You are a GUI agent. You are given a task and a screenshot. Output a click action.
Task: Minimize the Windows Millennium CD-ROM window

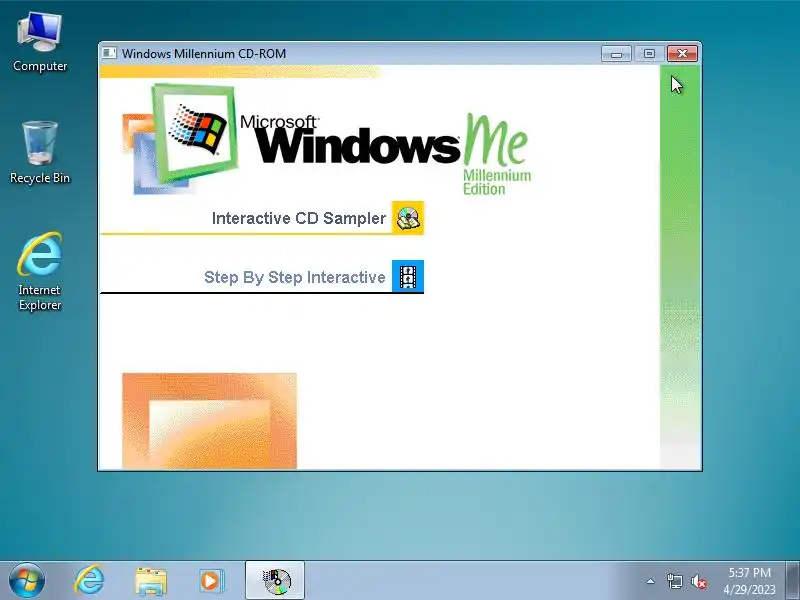pyautogui.click(x=616, y=54)
